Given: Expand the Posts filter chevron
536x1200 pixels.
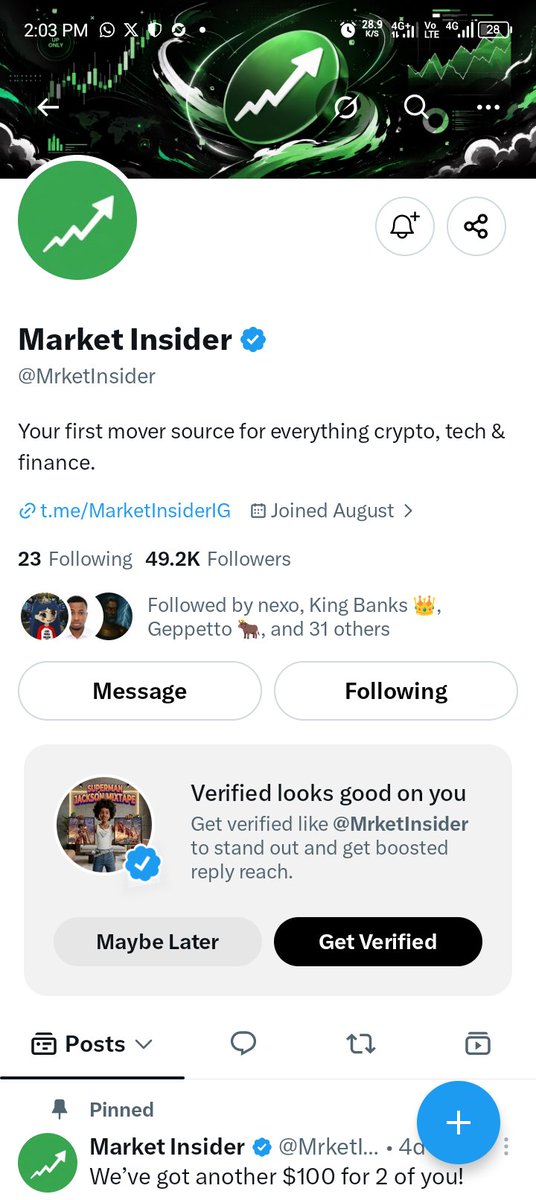Looking at the screenshot, I should click(143, 1044).
